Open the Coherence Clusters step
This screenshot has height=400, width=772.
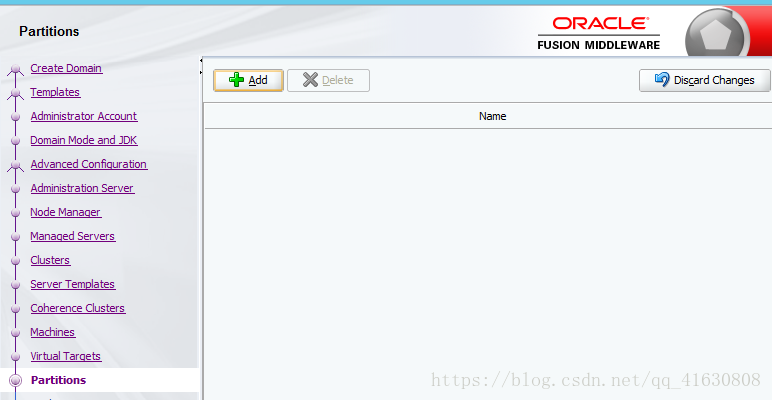[78, 308]
